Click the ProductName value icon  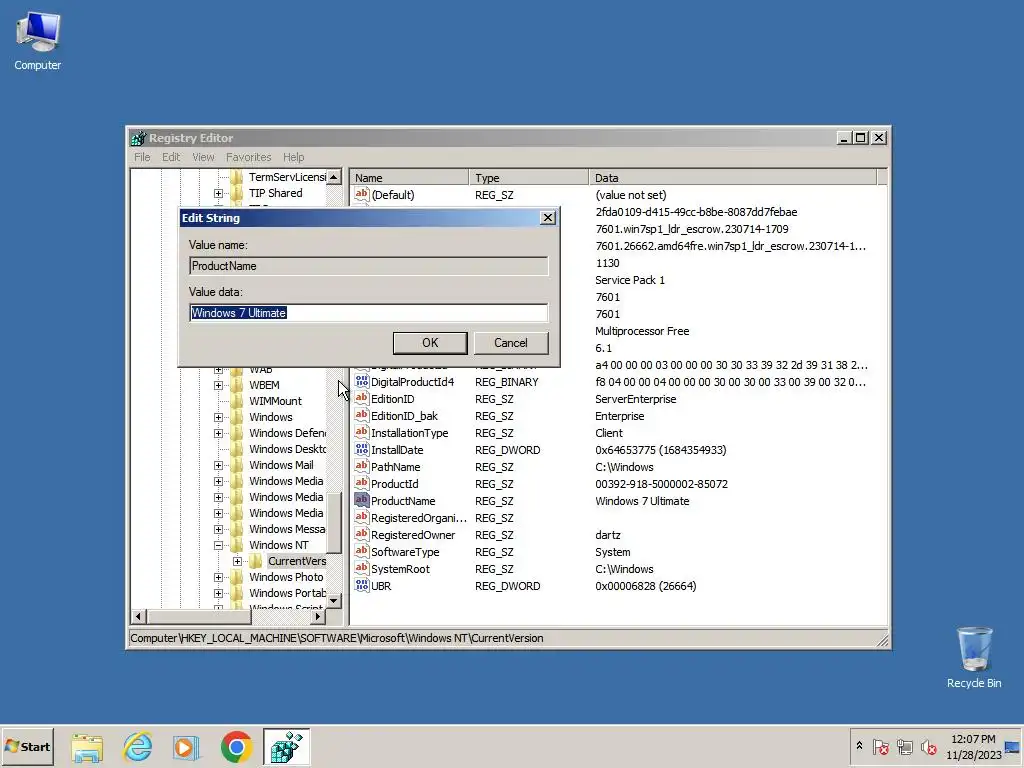point(361,500)
